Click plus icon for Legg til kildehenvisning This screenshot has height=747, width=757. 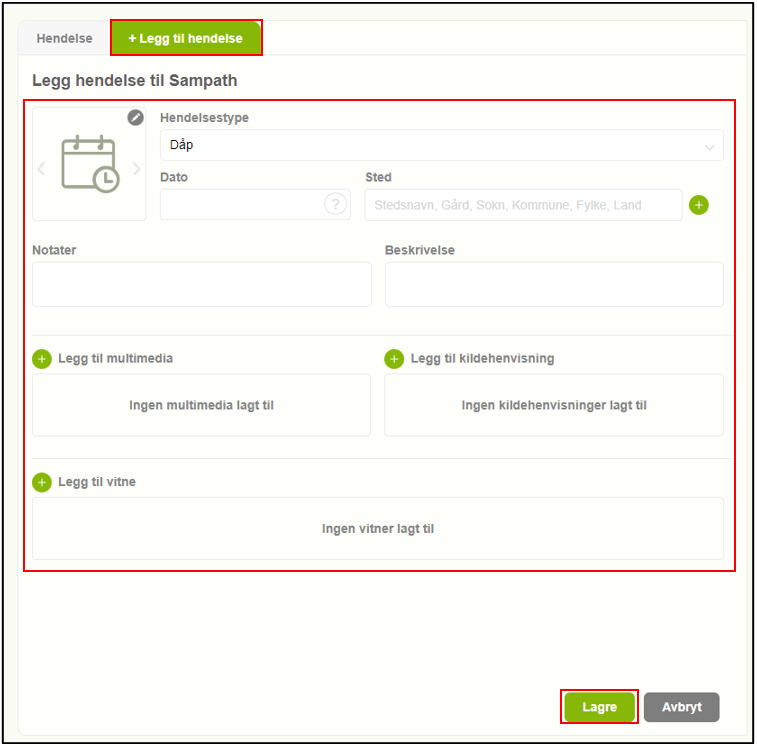click(x=394, y=359)
